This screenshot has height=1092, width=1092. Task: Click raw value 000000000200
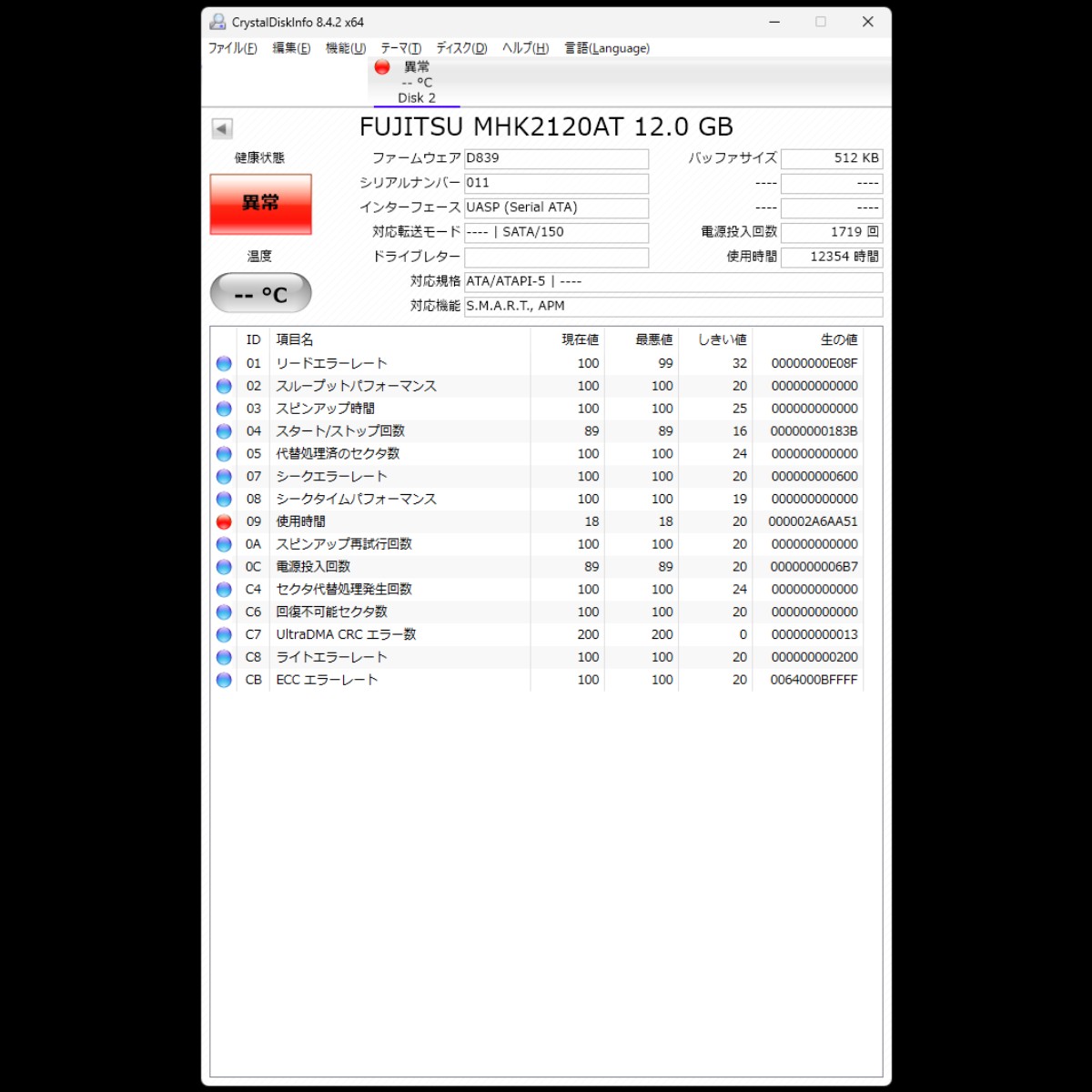click(x=814, y=657)
